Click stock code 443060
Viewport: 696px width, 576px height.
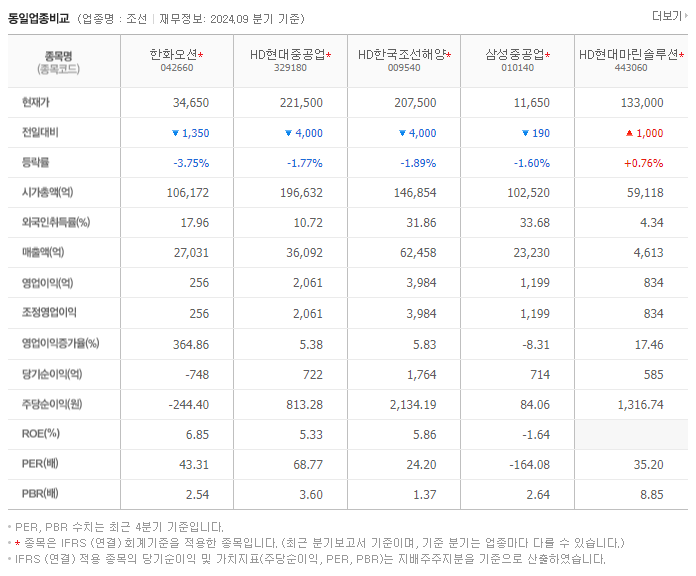(631, 68)
